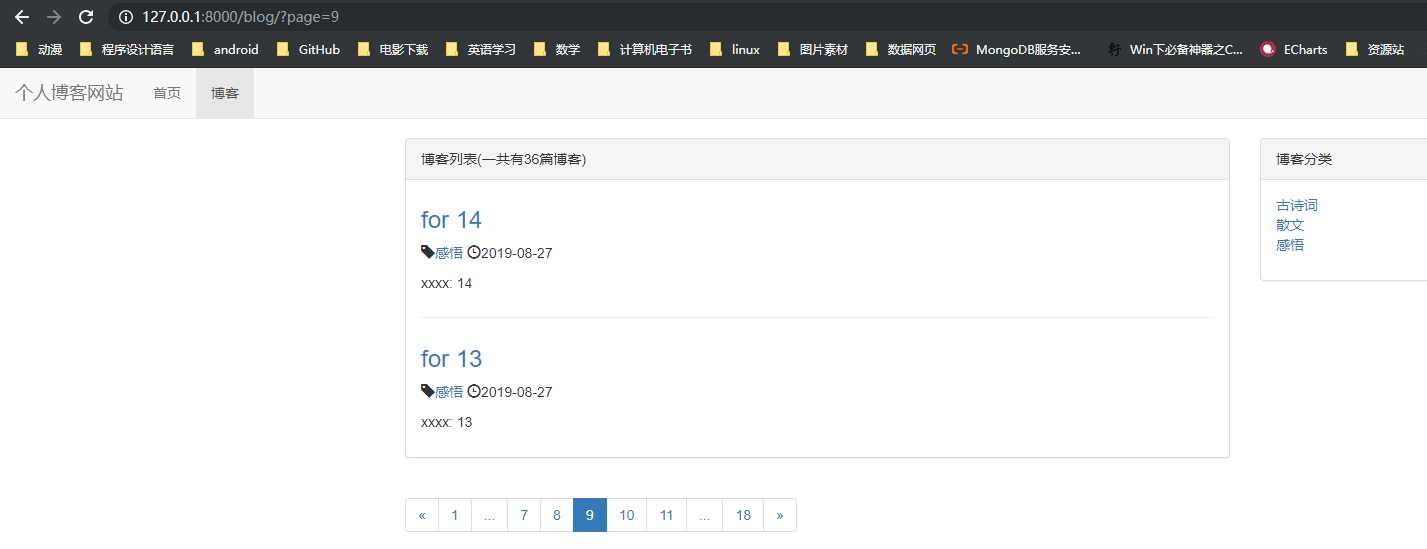Click the browser forward arrow
The width and height of the screenshot is (1427, 549).
point(54,16)
